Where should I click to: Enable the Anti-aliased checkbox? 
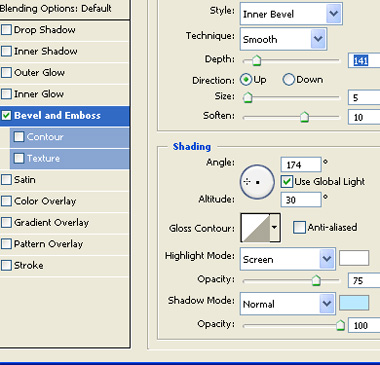299,228
